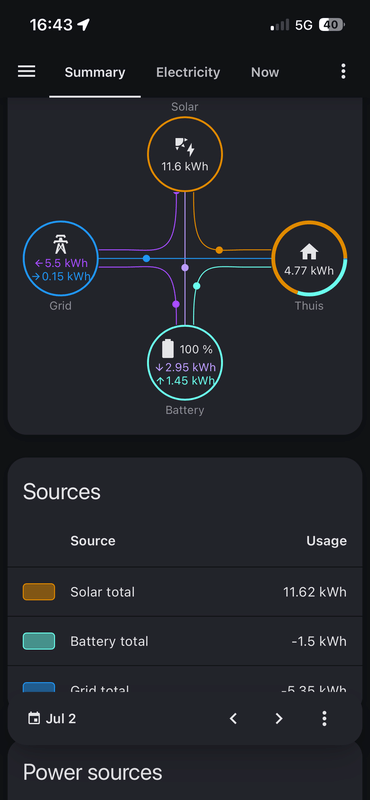Open the hamburger sidebar menu
370x800 pixels.
(x=27, y=71)
